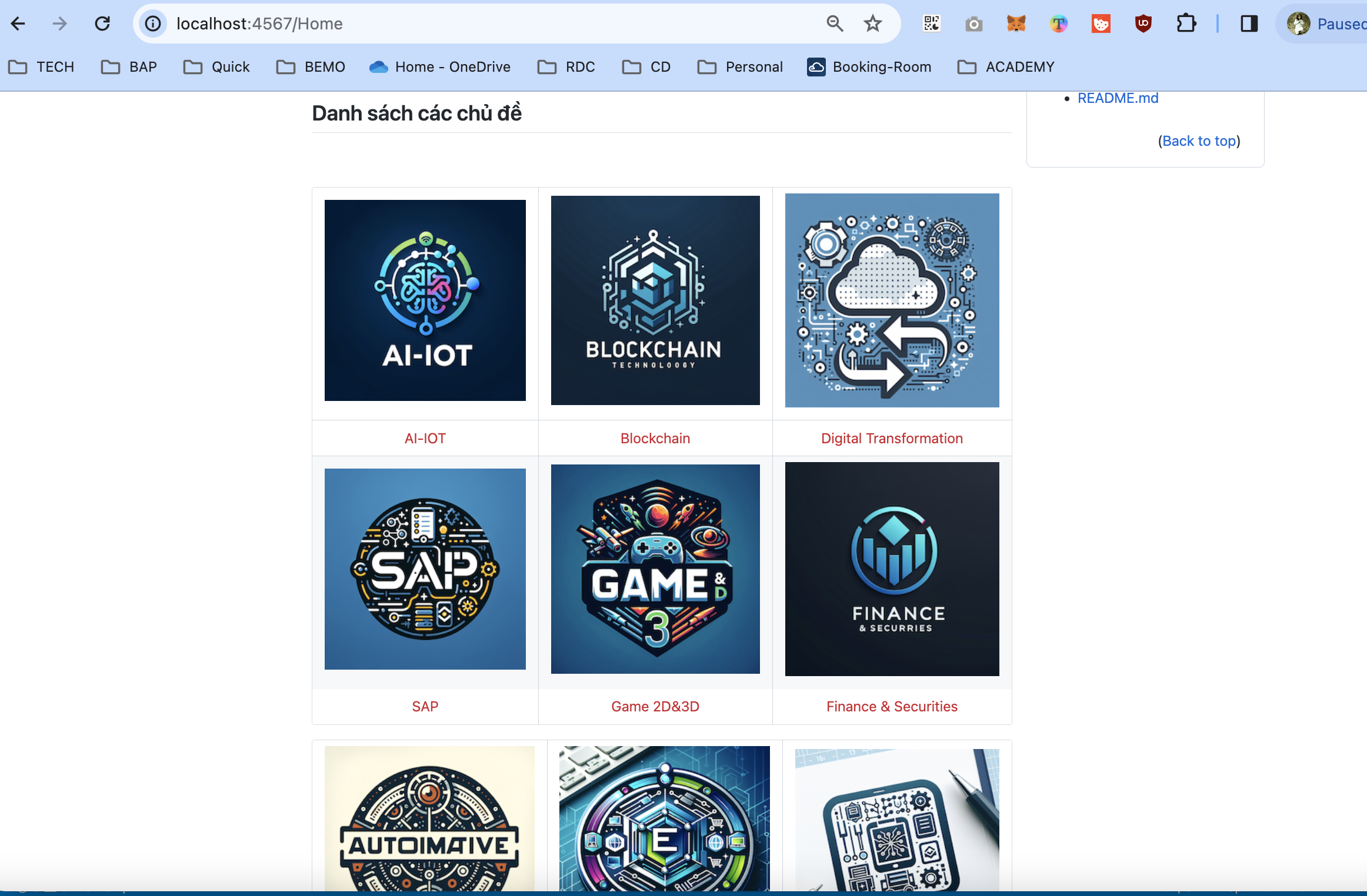The width and height of the screenshot is (1367, 896).
Task: Click the zoom magnifier icon in address bar
Action: [835, 24]
